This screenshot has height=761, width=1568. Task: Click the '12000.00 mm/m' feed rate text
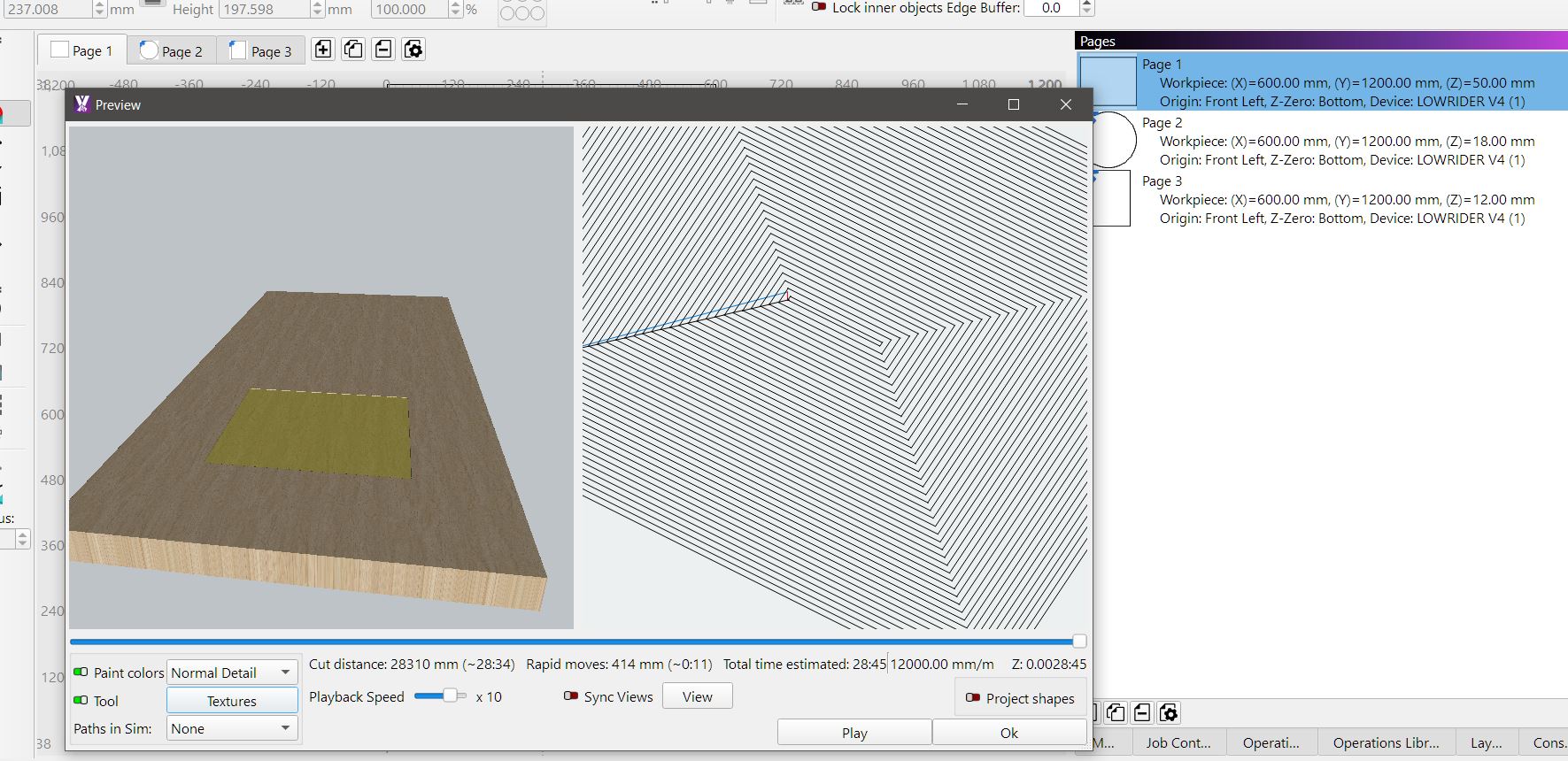[942, 664]
